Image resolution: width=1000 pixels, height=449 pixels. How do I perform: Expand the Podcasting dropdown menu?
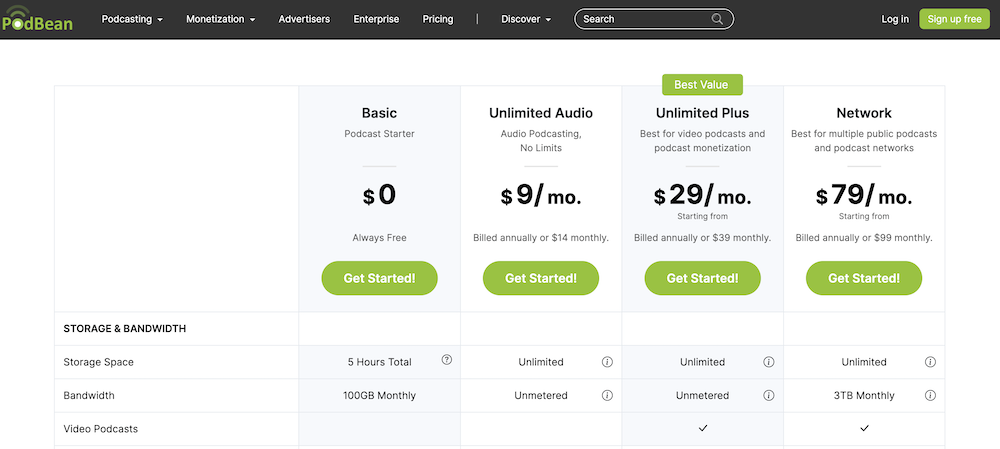[x=132, y=19]
